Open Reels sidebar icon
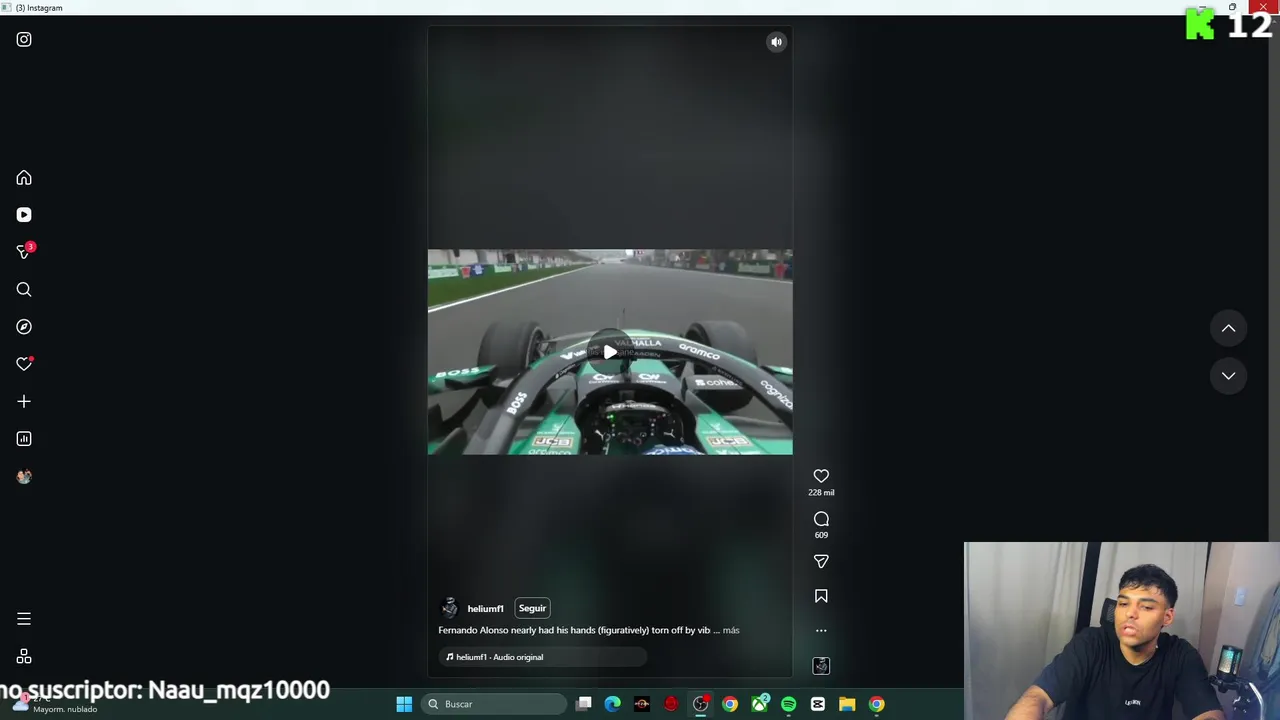This screenshot has height=720, width=1280. (x=24, y=215)
